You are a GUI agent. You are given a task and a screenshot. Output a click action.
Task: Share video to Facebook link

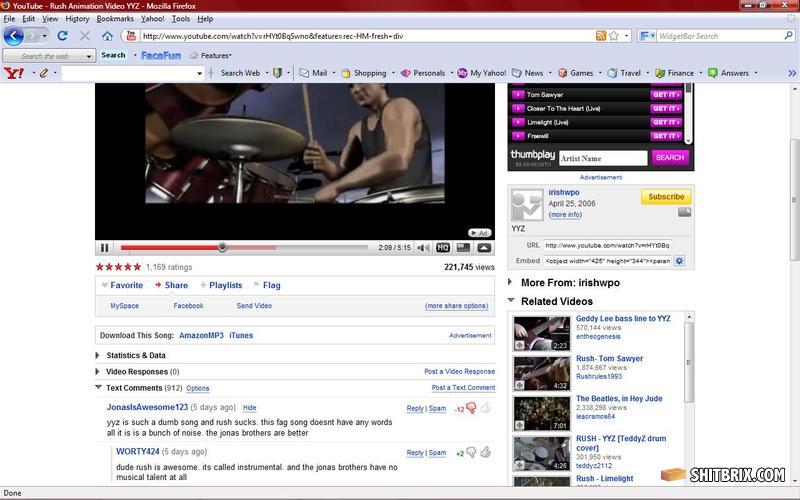(188, 306)
